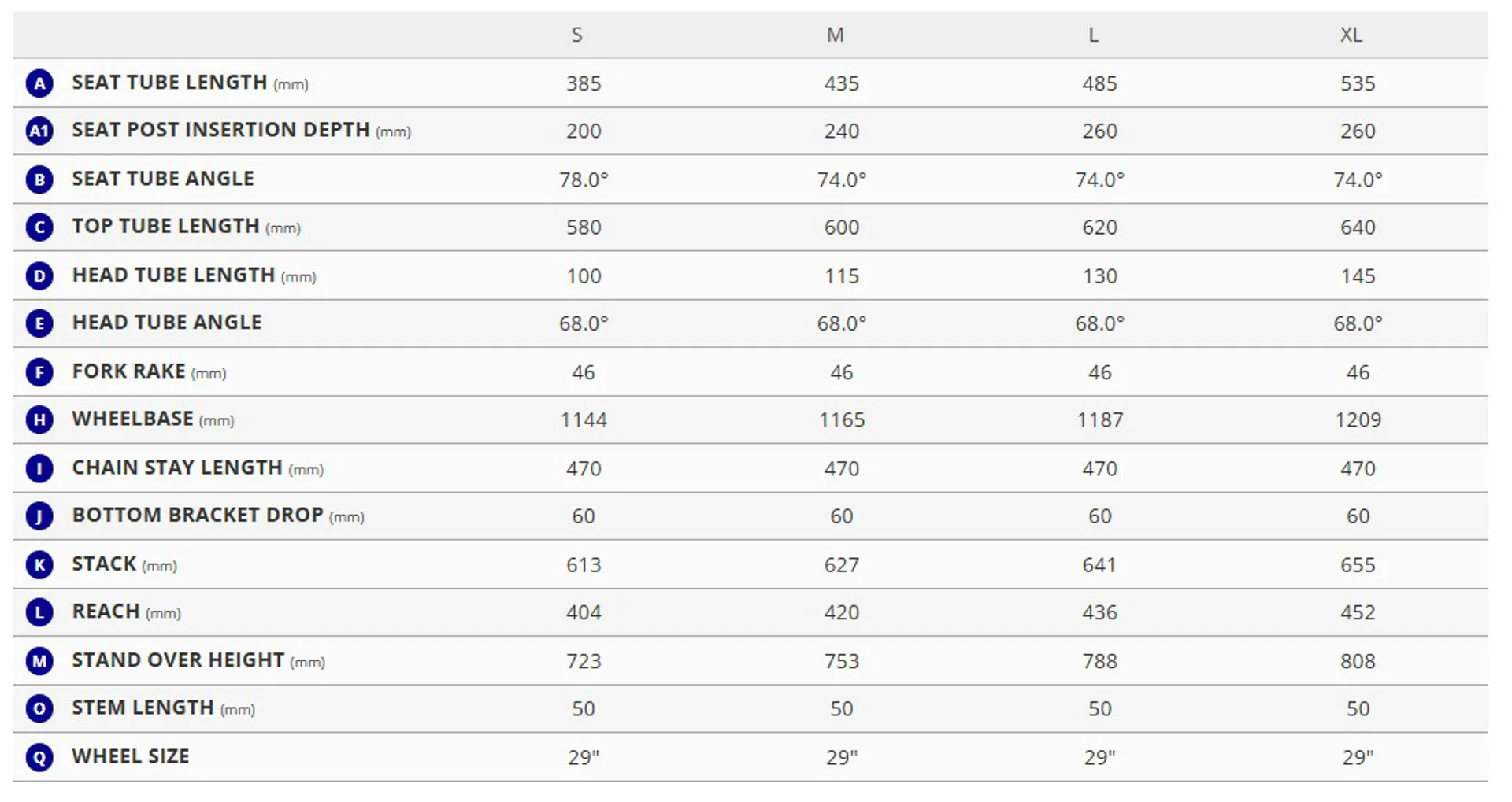Image resolution: width=1512 pixels, height=802 pixels.
Task: Click the C icon next to Top Tube Length
Action: [x=39, y=227]
